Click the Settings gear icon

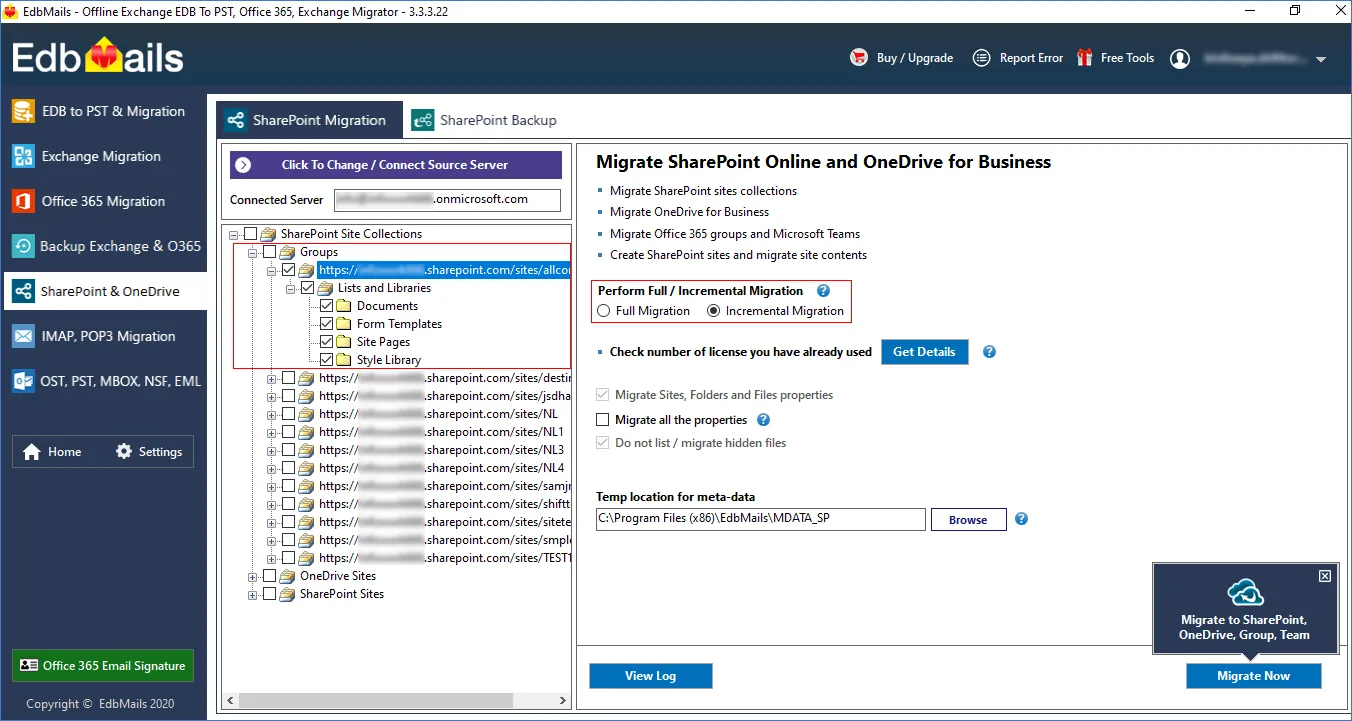coord(124,451)
